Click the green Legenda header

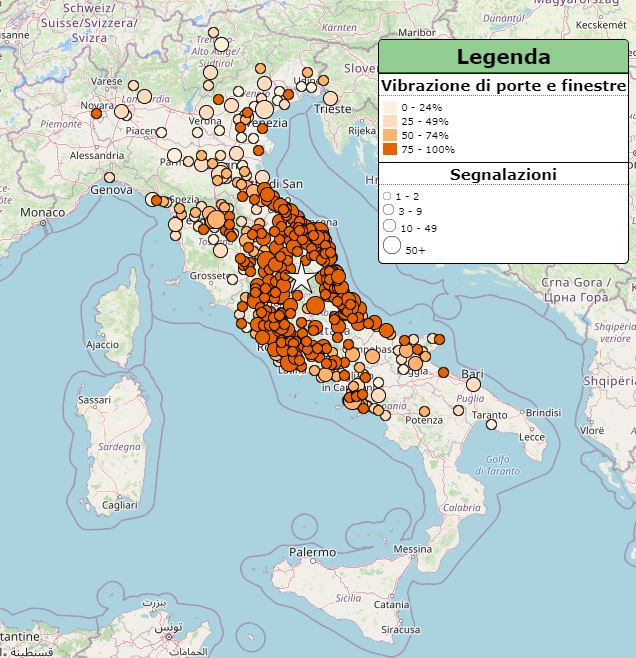[x=503, y=57]
